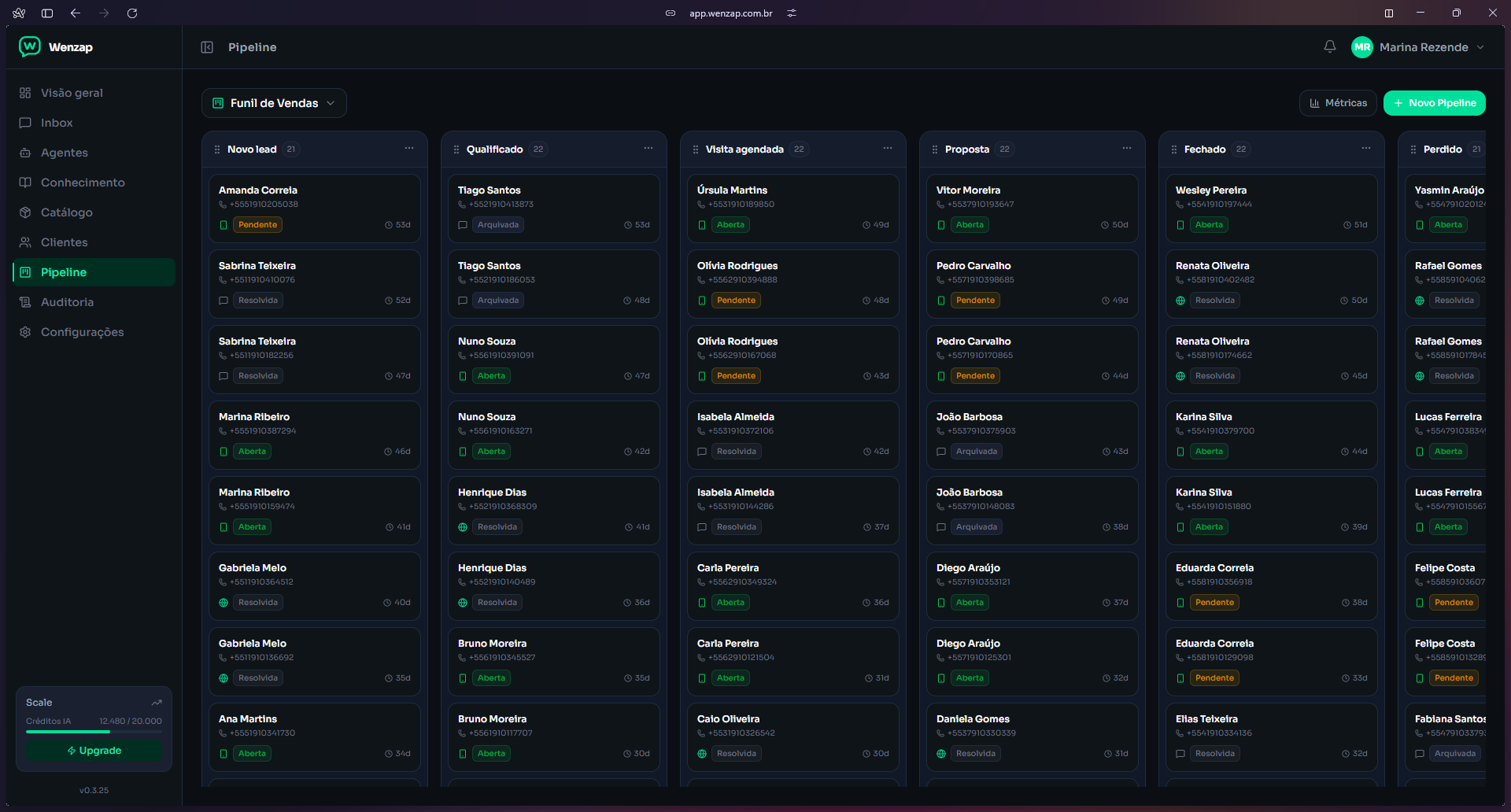This screenshot has width=1511, height=812.
Task: Click version label v0.3.25
Action: (x=94, y=790)
